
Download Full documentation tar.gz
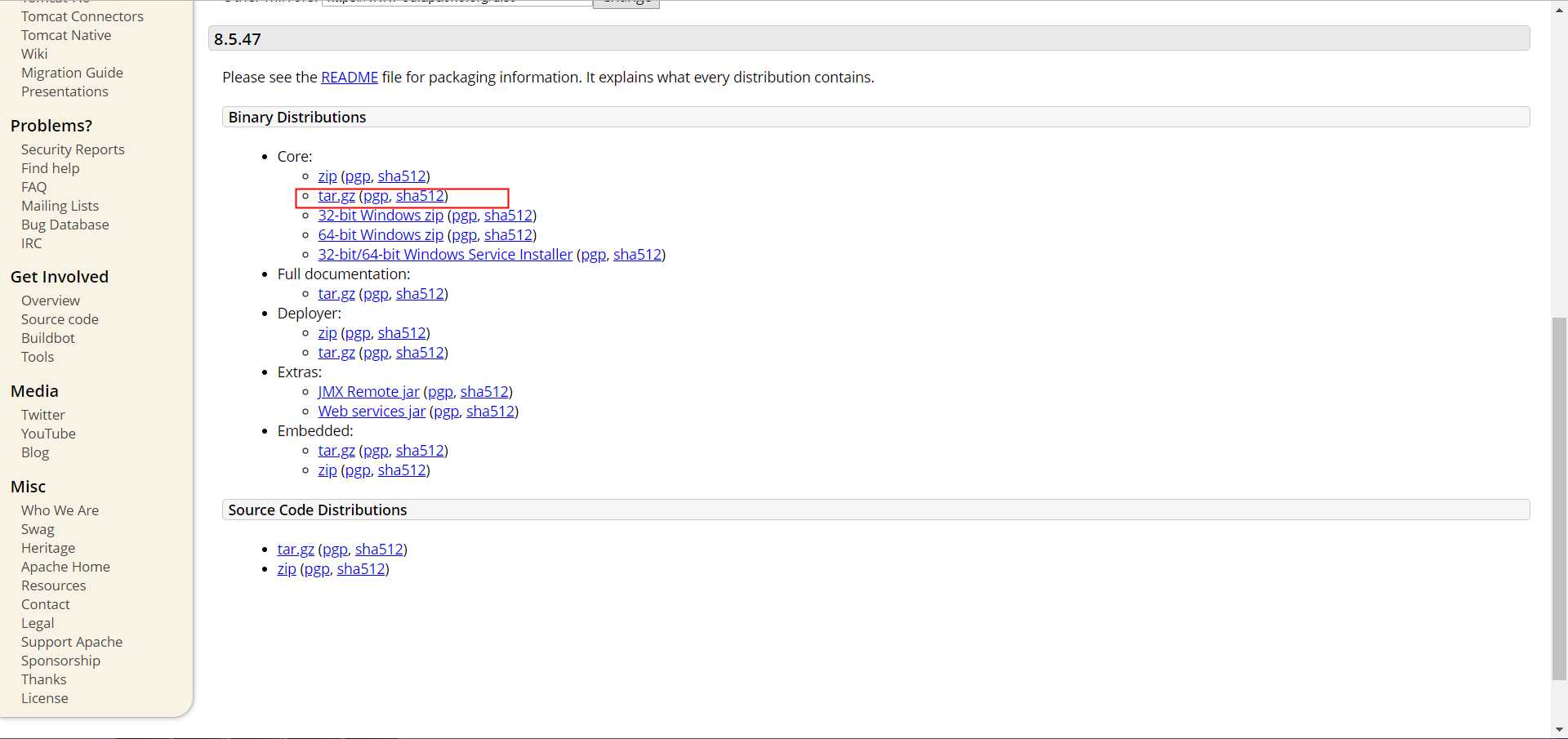(336, 294)
